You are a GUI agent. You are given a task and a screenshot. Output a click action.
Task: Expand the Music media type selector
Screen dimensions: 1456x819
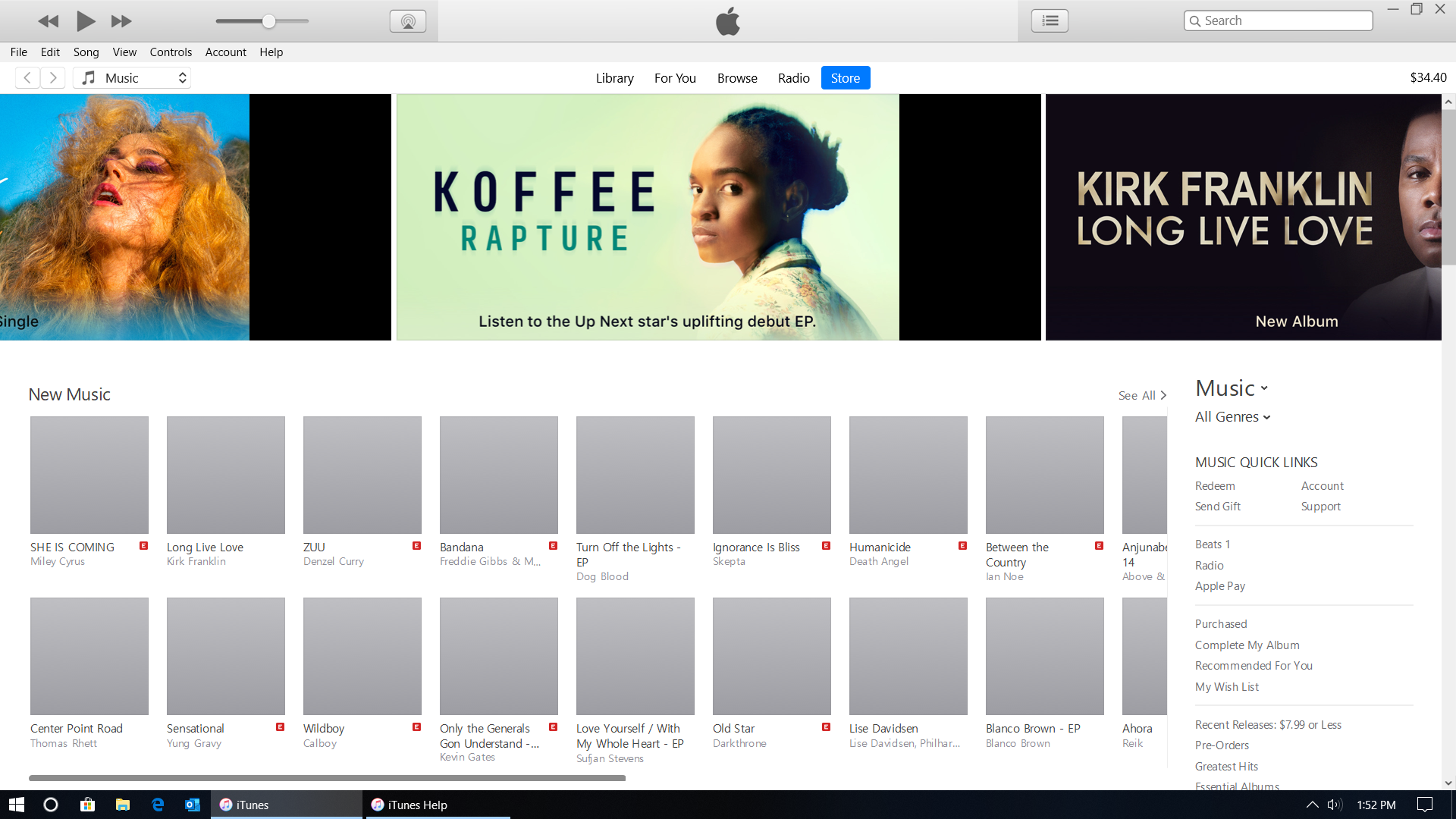(x=133, y=78)
